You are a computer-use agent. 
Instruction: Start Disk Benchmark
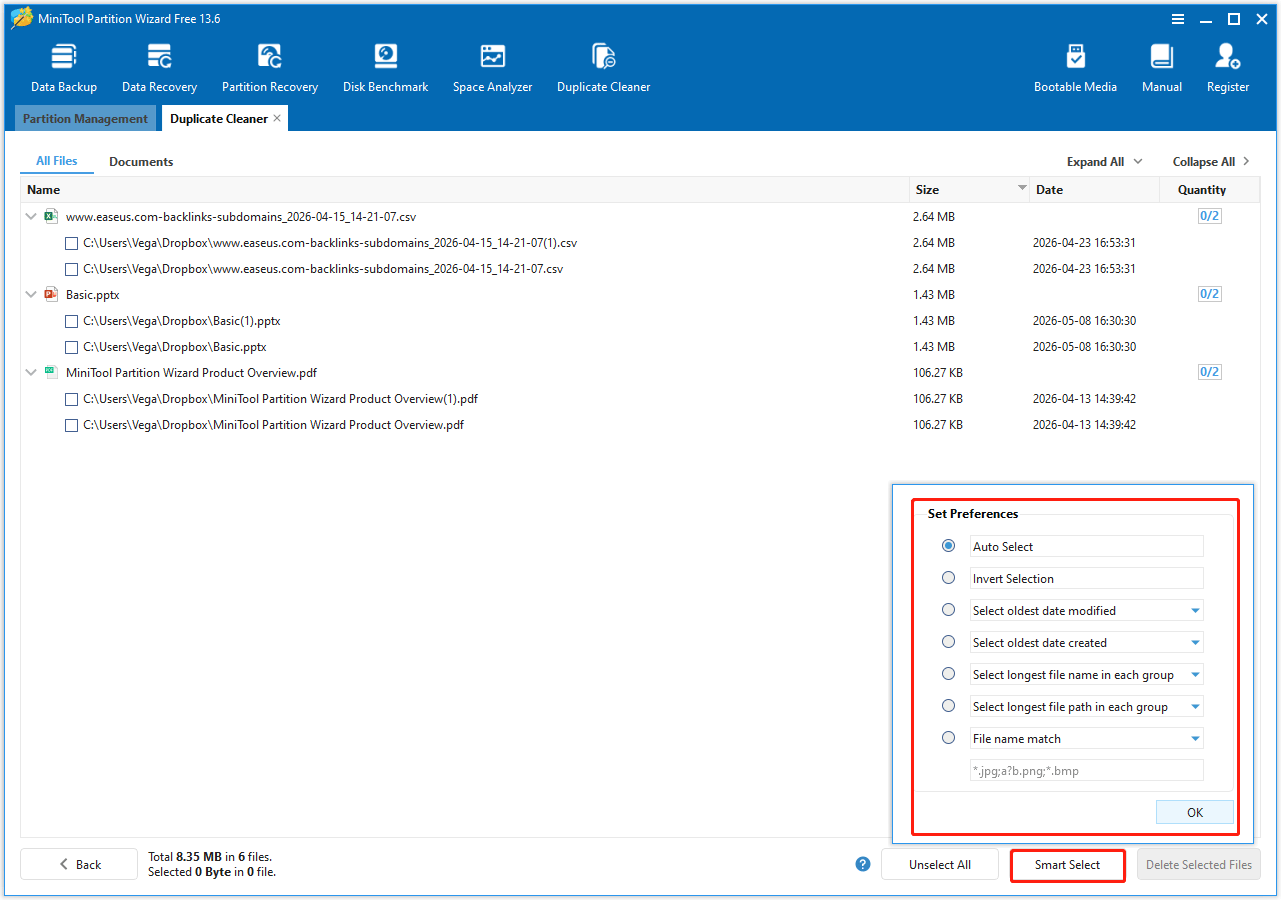pyautogui.click(x=385, y=68)
